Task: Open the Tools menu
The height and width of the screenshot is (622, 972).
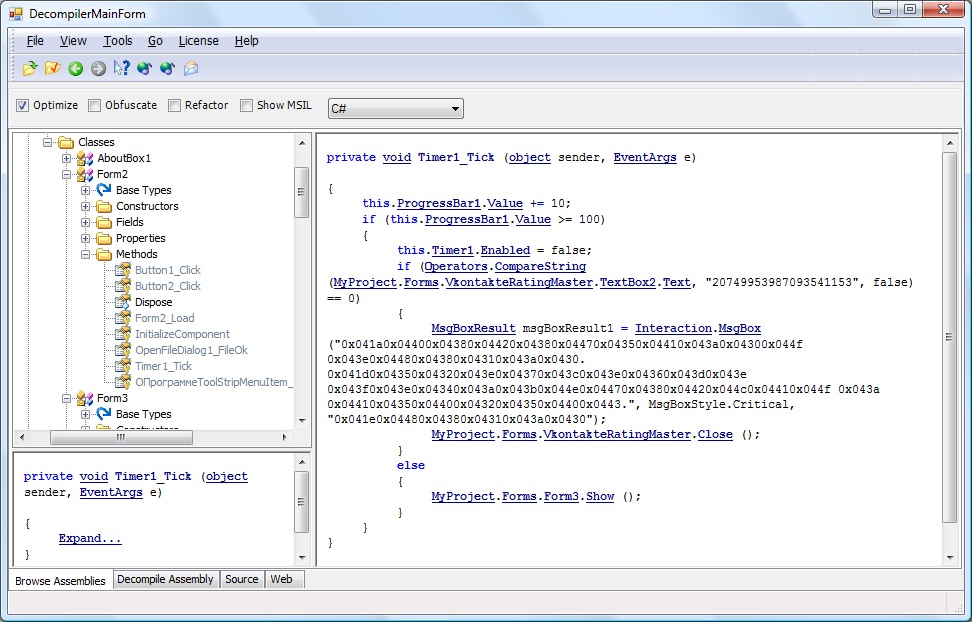Action: (118, 41)
